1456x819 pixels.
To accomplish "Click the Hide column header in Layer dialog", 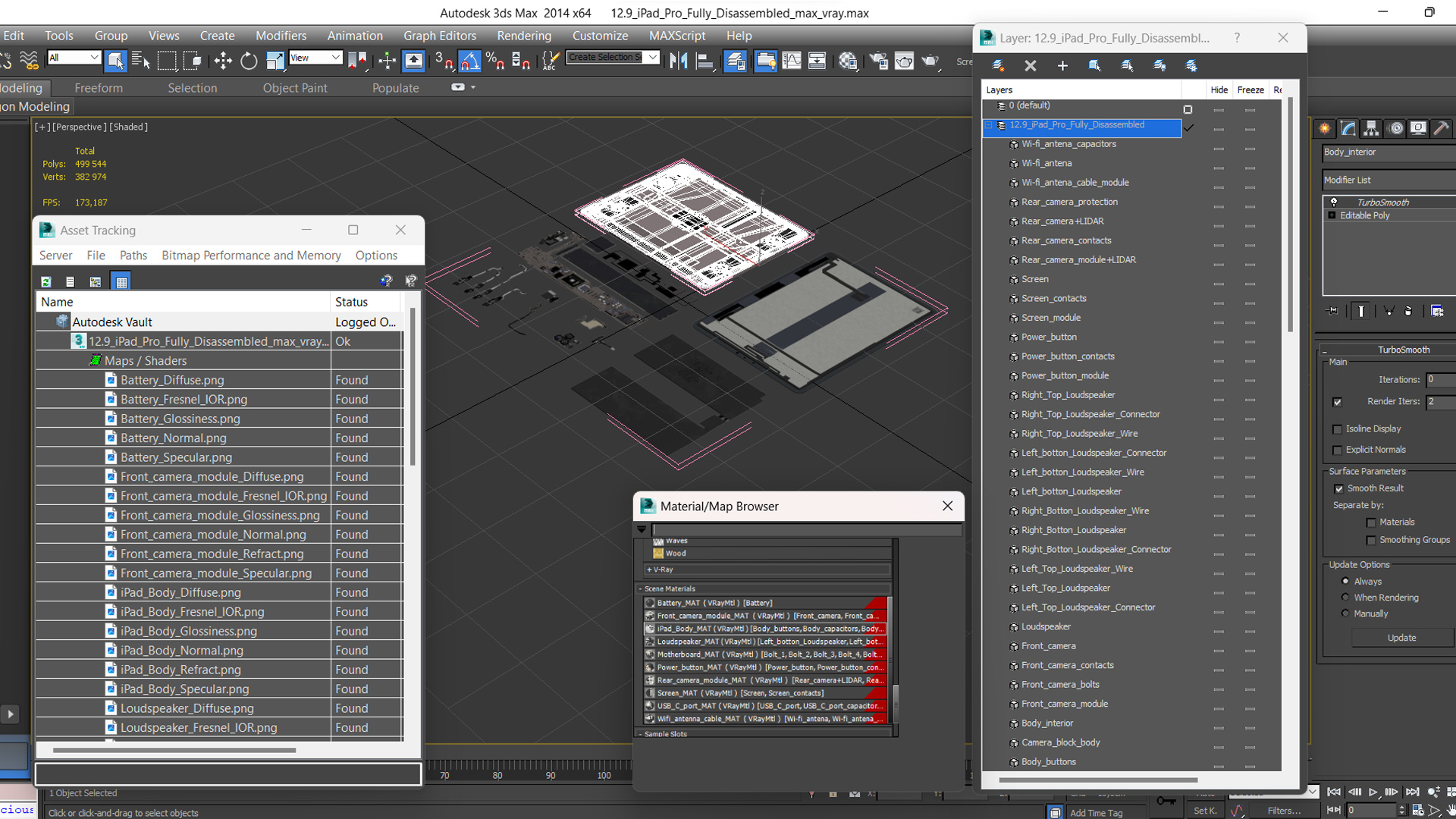I will click(x=1219, y=89).
